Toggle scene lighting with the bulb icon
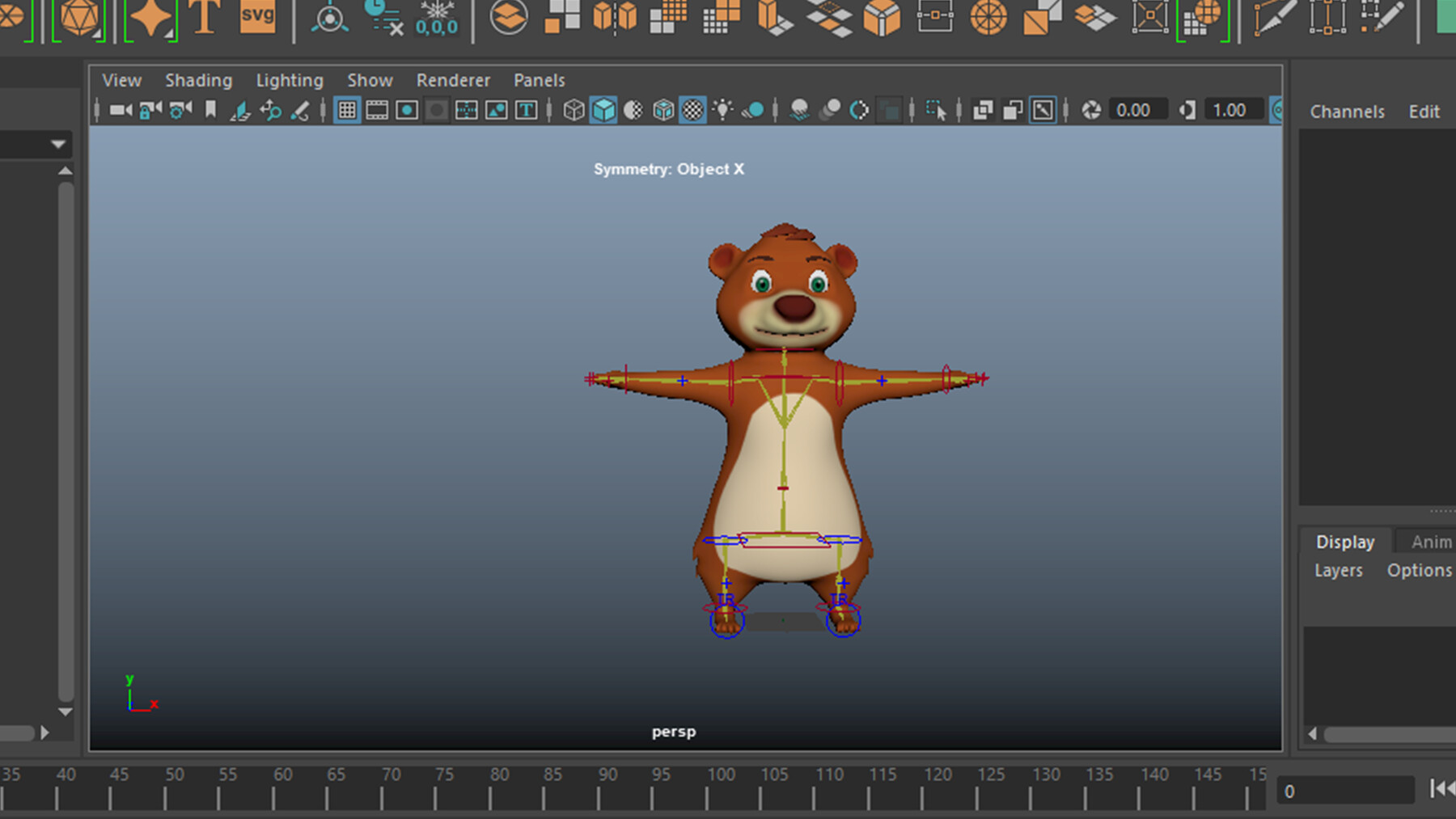The image size is (1456, 819). click(x=722, y=110)
